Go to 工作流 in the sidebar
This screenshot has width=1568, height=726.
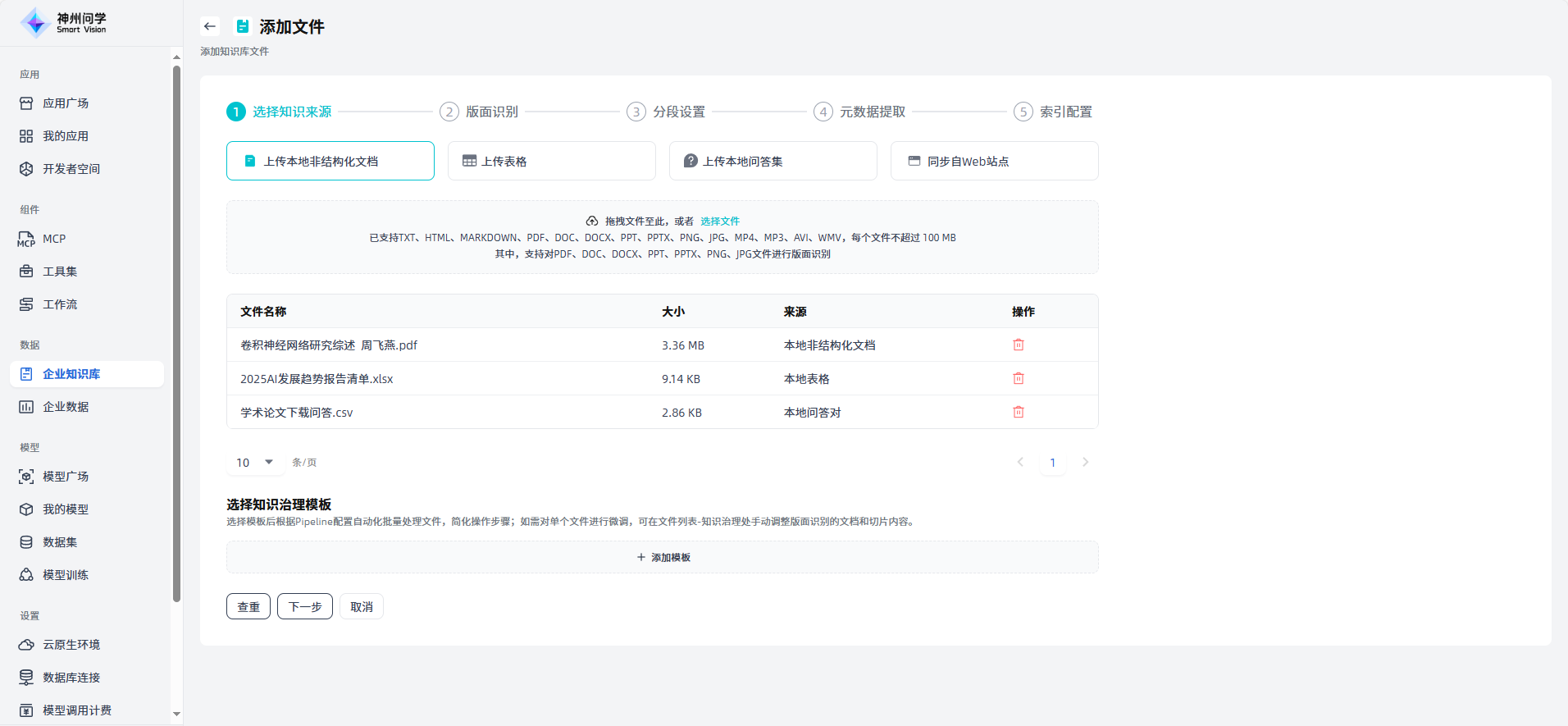point(60,304)
